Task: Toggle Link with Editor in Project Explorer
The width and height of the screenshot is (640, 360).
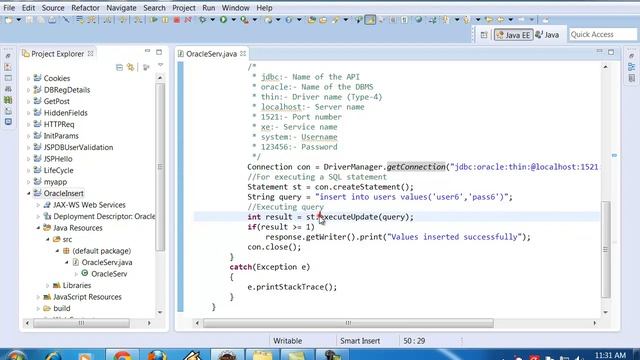Action: 131,67
